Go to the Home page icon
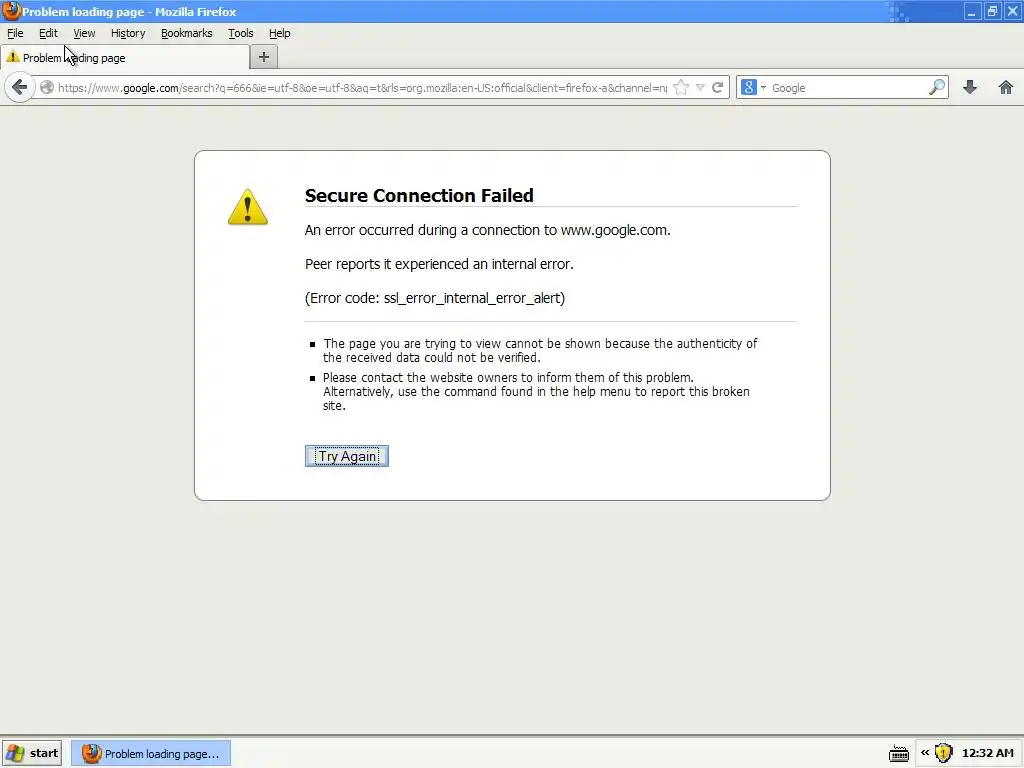 1006,88
